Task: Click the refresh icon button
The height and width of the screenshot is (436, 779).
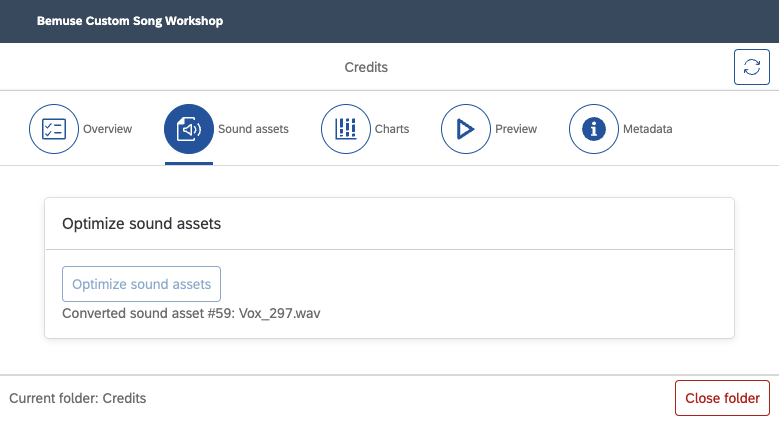Action: (x=751, y=68)
